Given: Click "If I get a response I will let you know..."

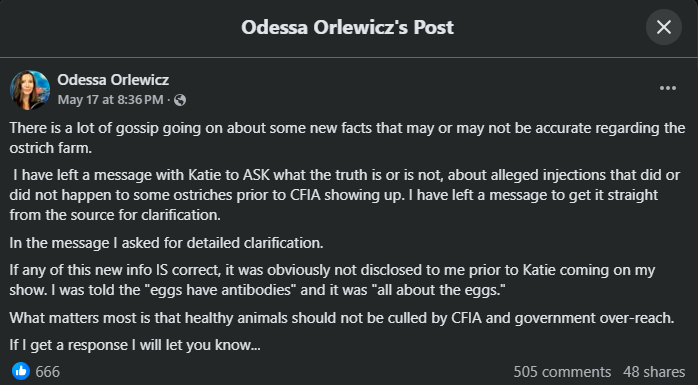Looking at the screenshot, I should click(x=135, y=345).
